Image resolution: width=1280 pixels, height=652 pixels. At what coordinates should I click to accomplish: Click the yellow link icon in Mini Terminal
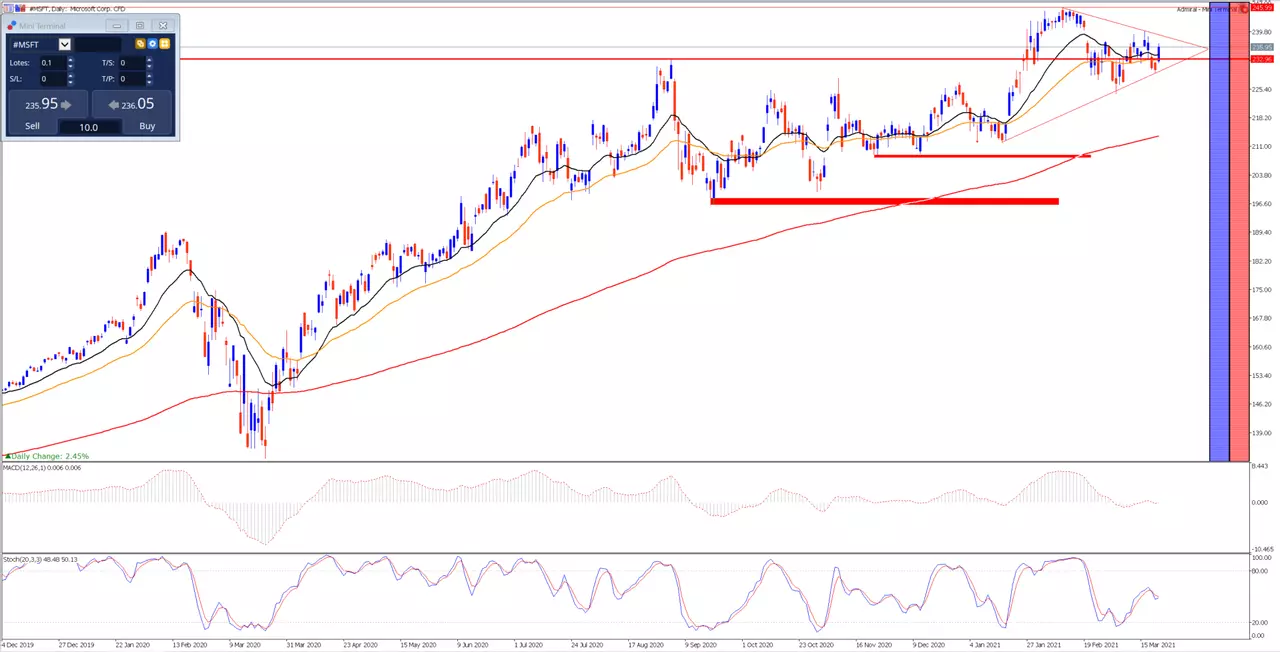point(140,43)
